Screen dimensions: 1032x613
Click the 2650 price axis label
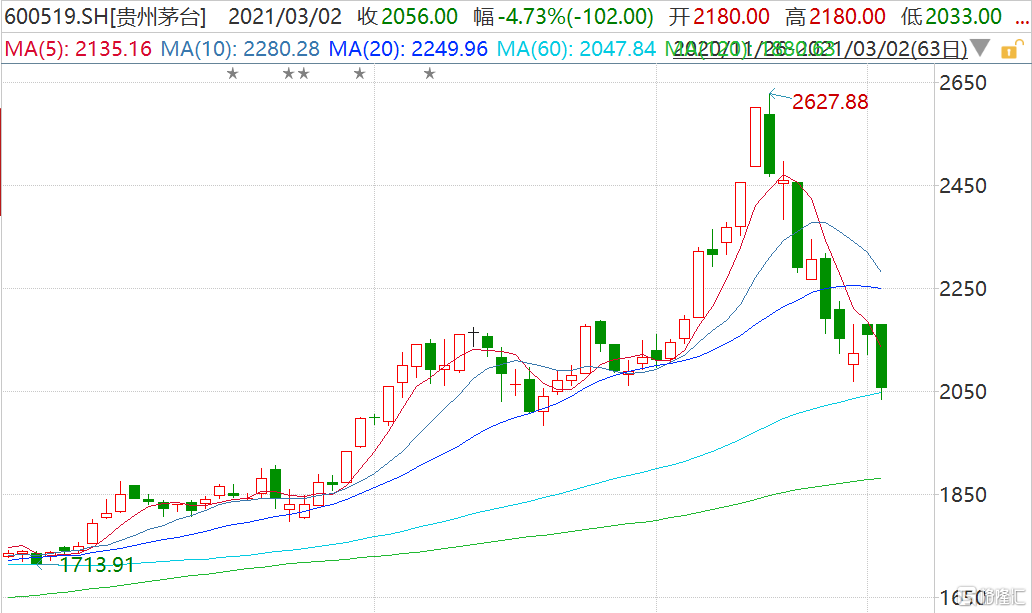(963, 83)
